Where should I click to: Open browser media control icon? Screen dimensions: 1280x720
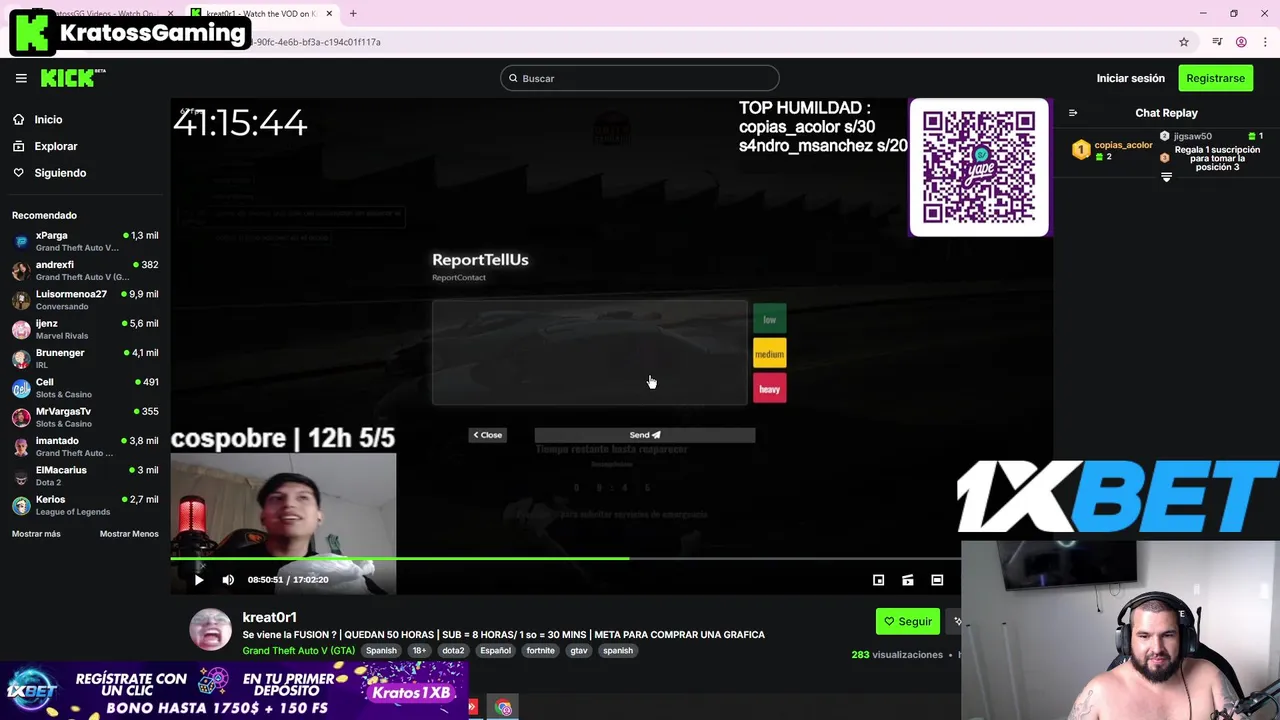tap(1217, 42)
